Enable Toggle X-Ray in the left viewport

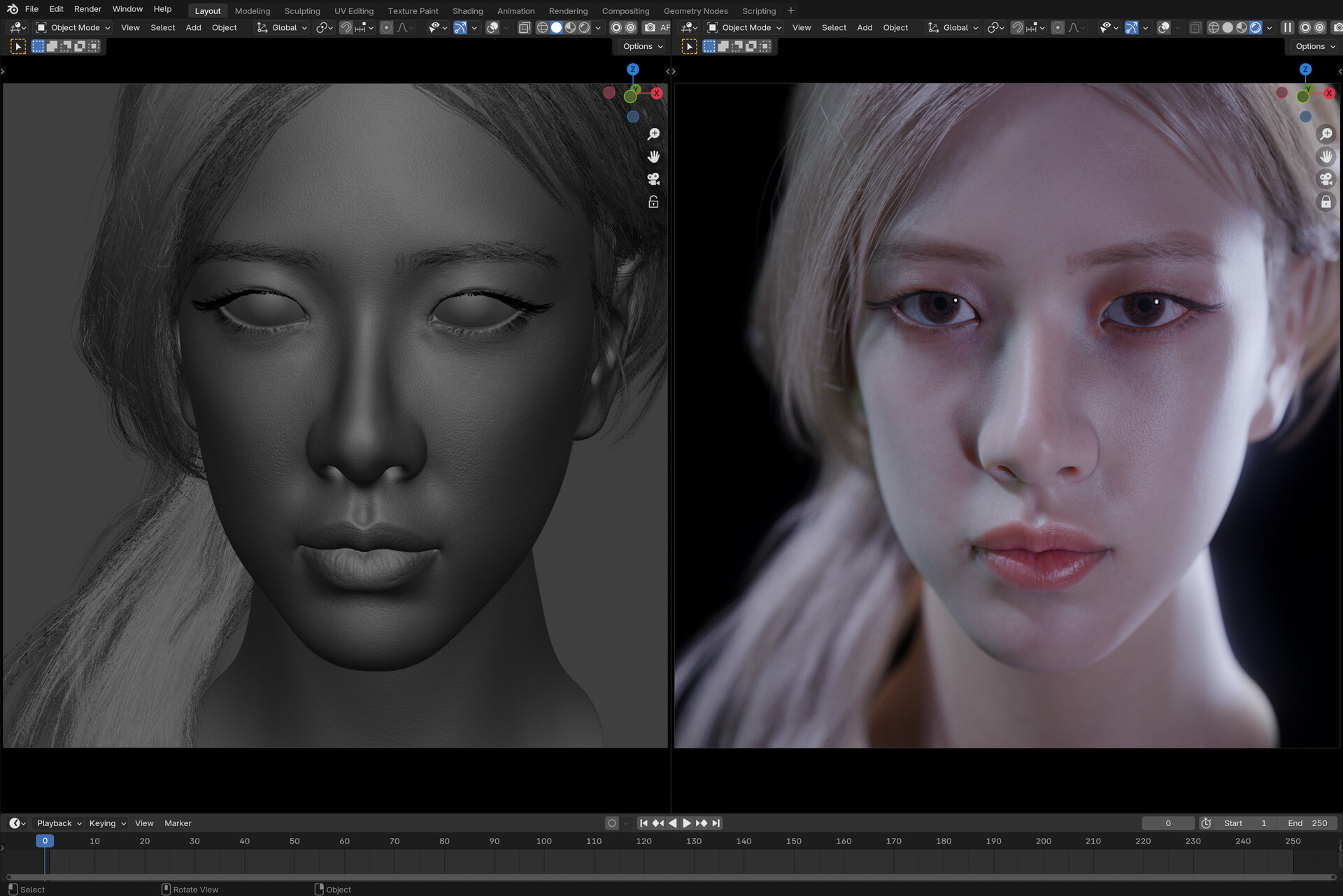tap(523, 27)
